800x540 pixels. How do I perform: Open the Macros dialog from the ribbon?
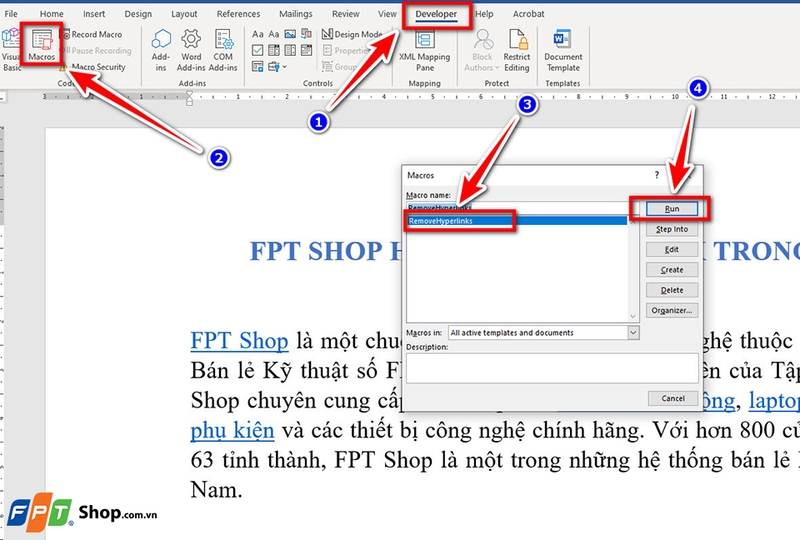pyautogui.click(x=41, y=46)
